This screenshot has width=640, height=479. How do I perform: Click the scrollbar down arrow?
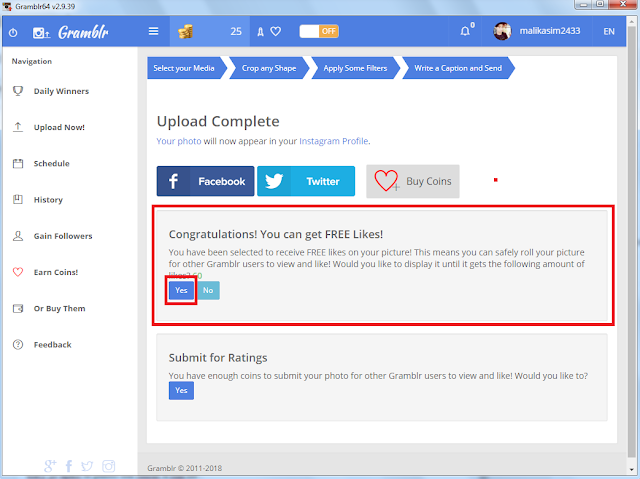tap(632, 469)
